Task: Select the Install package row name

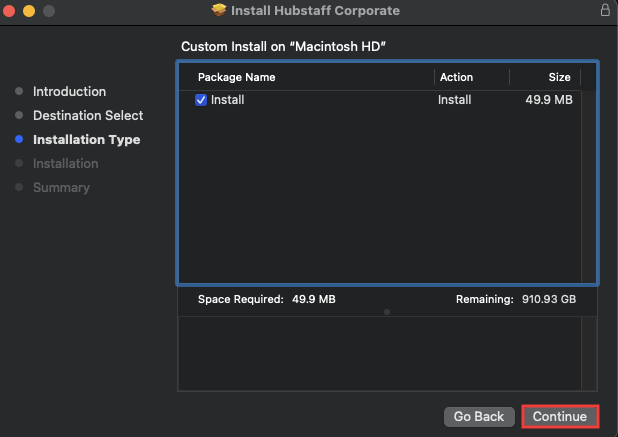Action: [227, 100]
